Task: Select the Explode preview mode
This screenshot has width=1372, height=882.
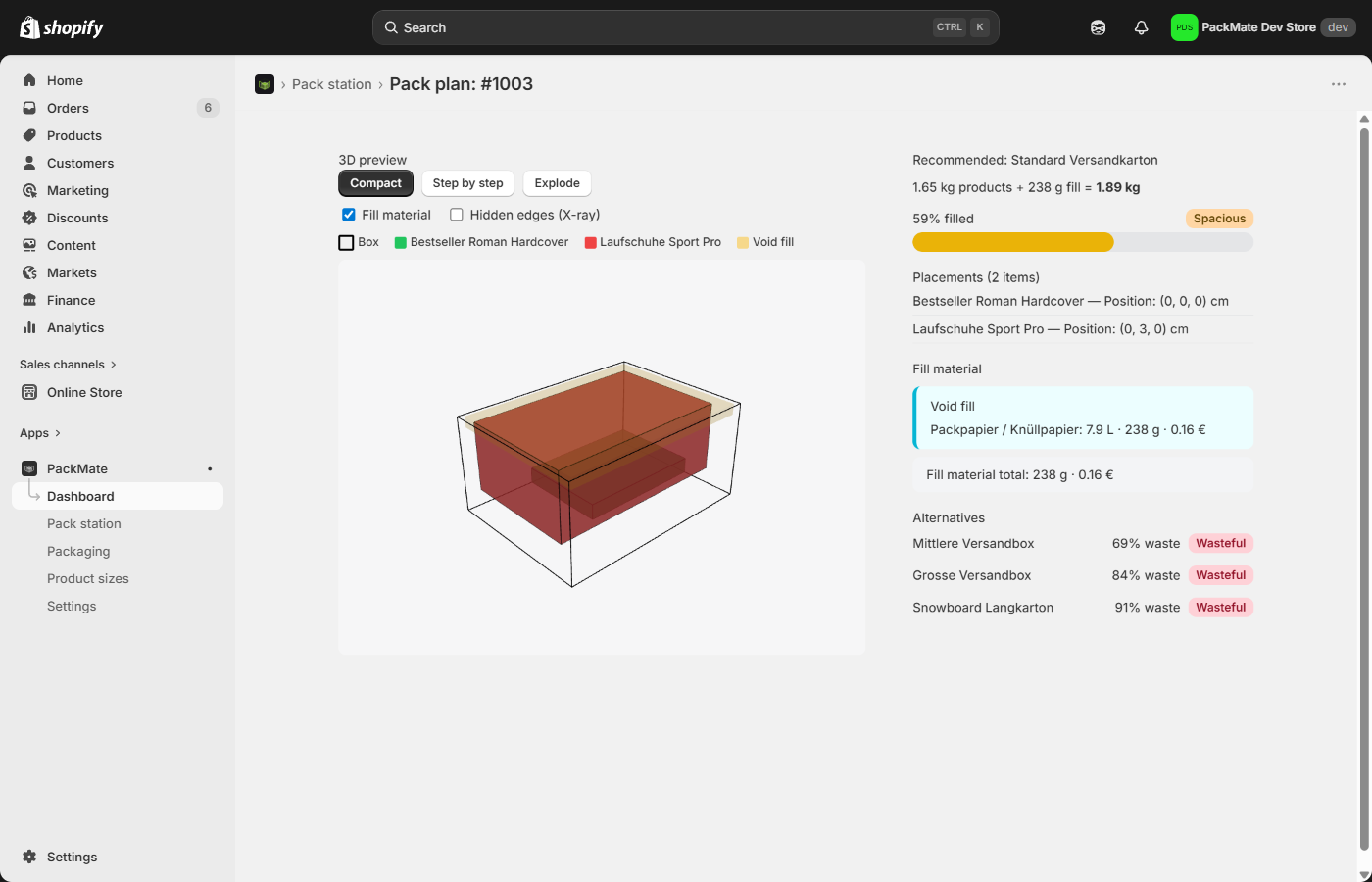Action: point(557,183)
